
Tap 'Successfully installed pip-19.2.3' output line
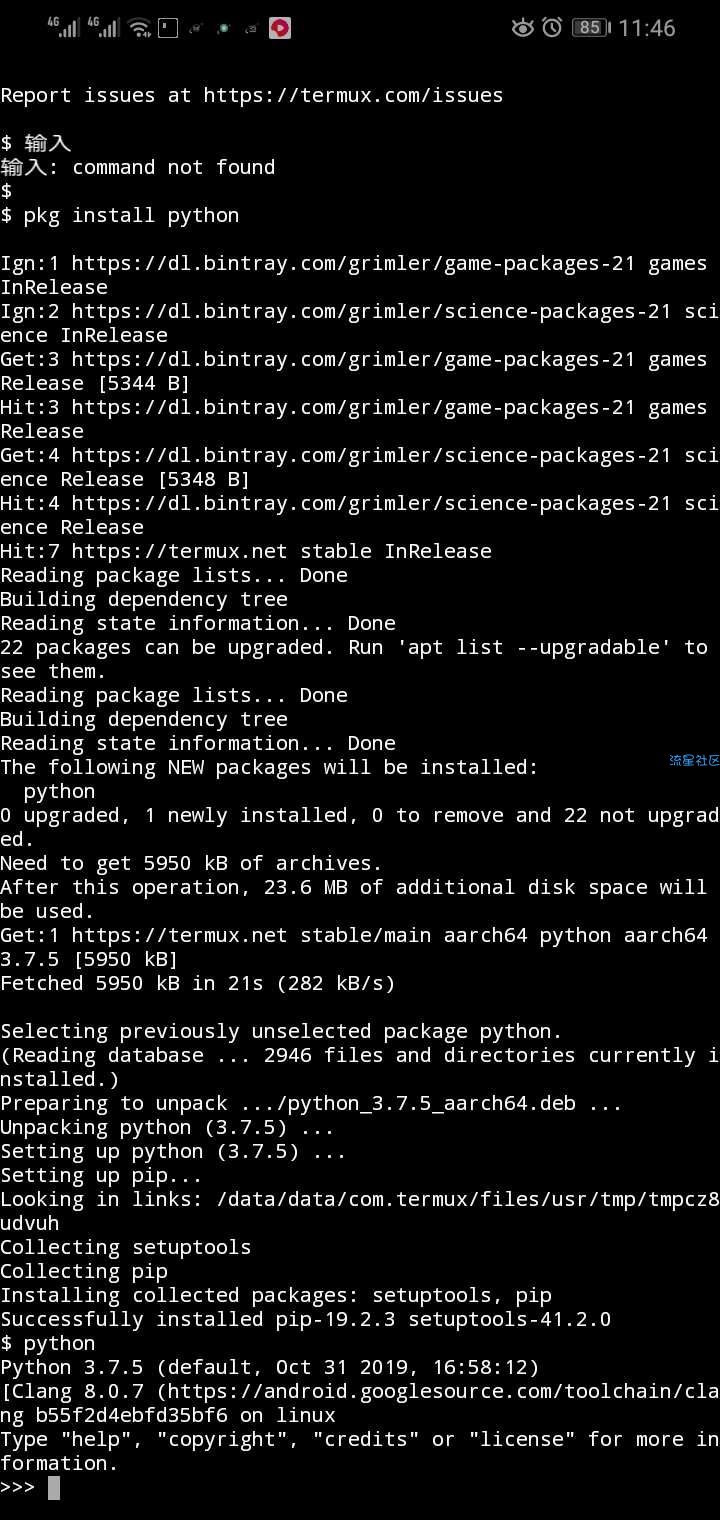[305, 1320]
